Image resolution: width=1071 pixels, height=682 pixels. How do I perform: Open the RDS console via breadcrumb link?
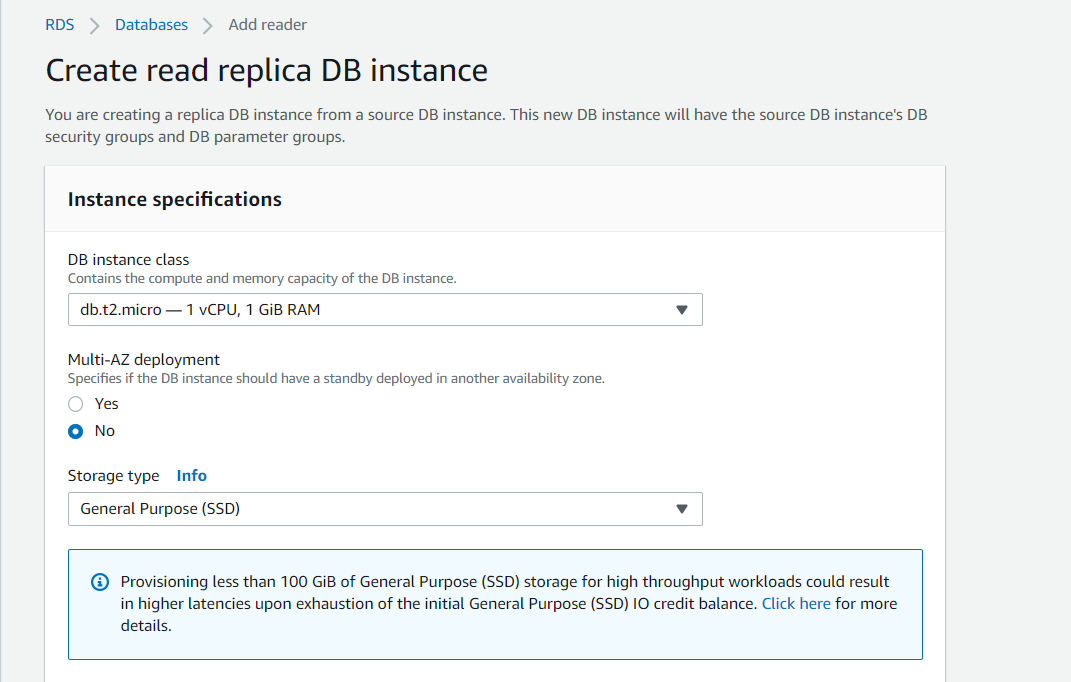(x=59, y=24)
